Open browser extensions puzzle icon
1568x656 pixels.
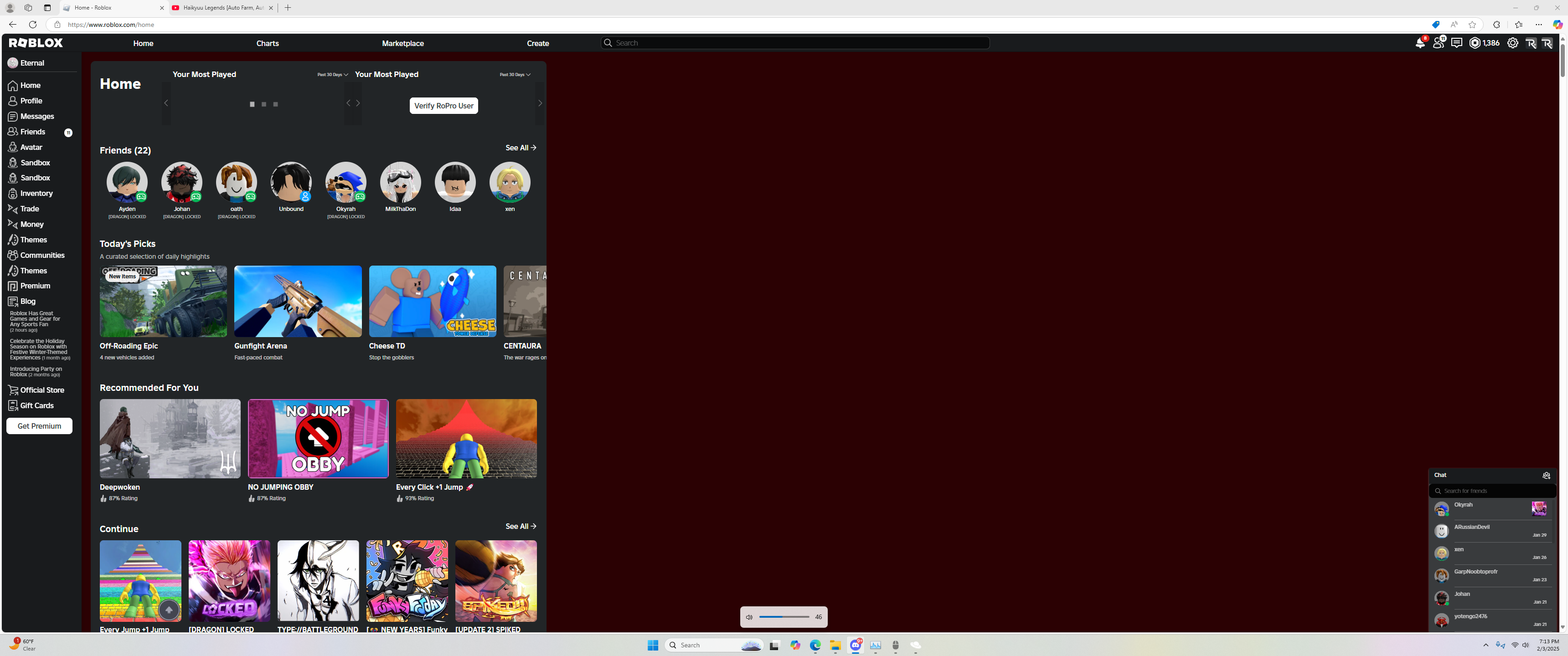click(1497, 24)
